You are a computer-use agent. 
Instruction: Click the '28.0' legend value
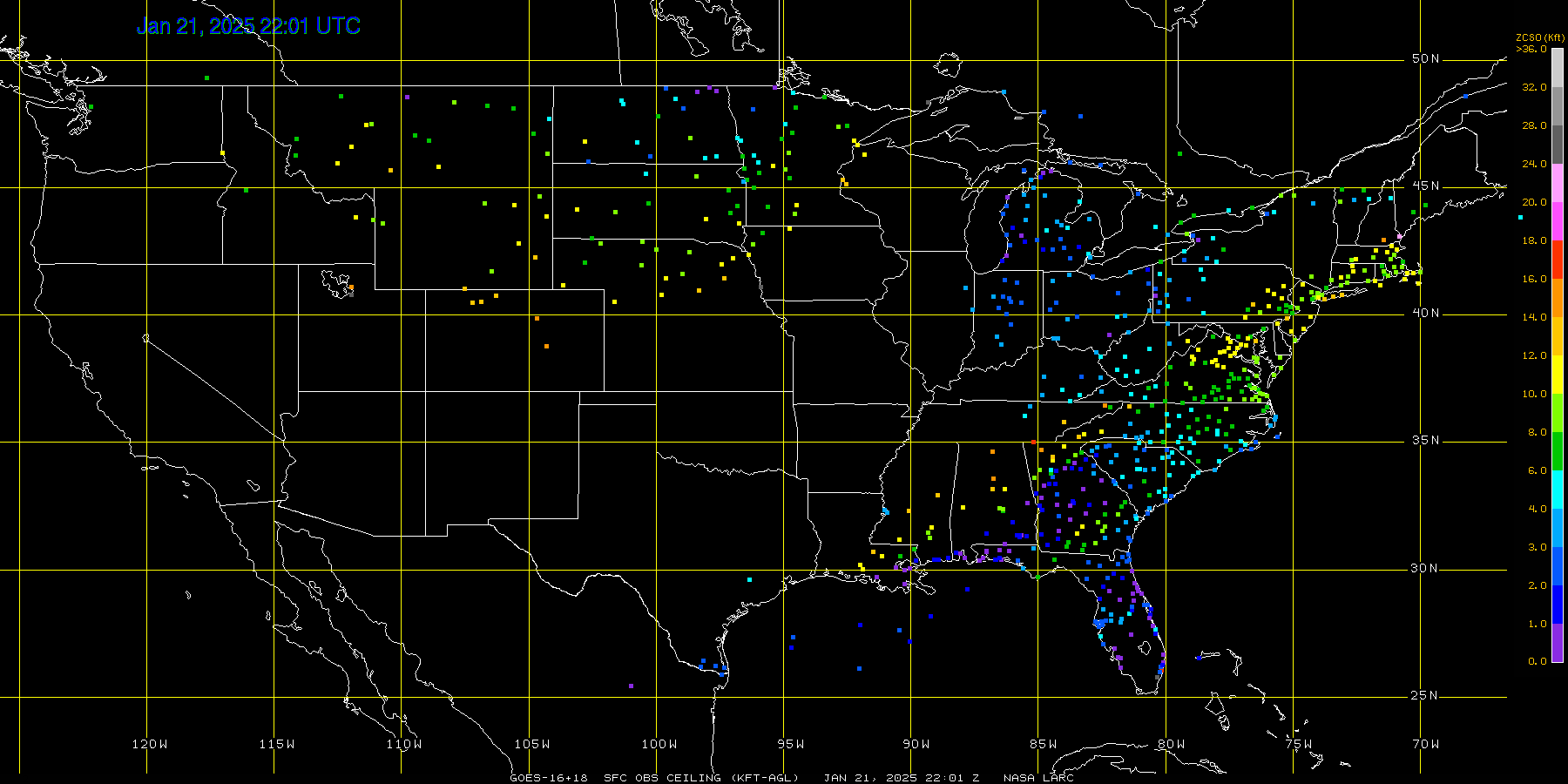coord(1534,125)
